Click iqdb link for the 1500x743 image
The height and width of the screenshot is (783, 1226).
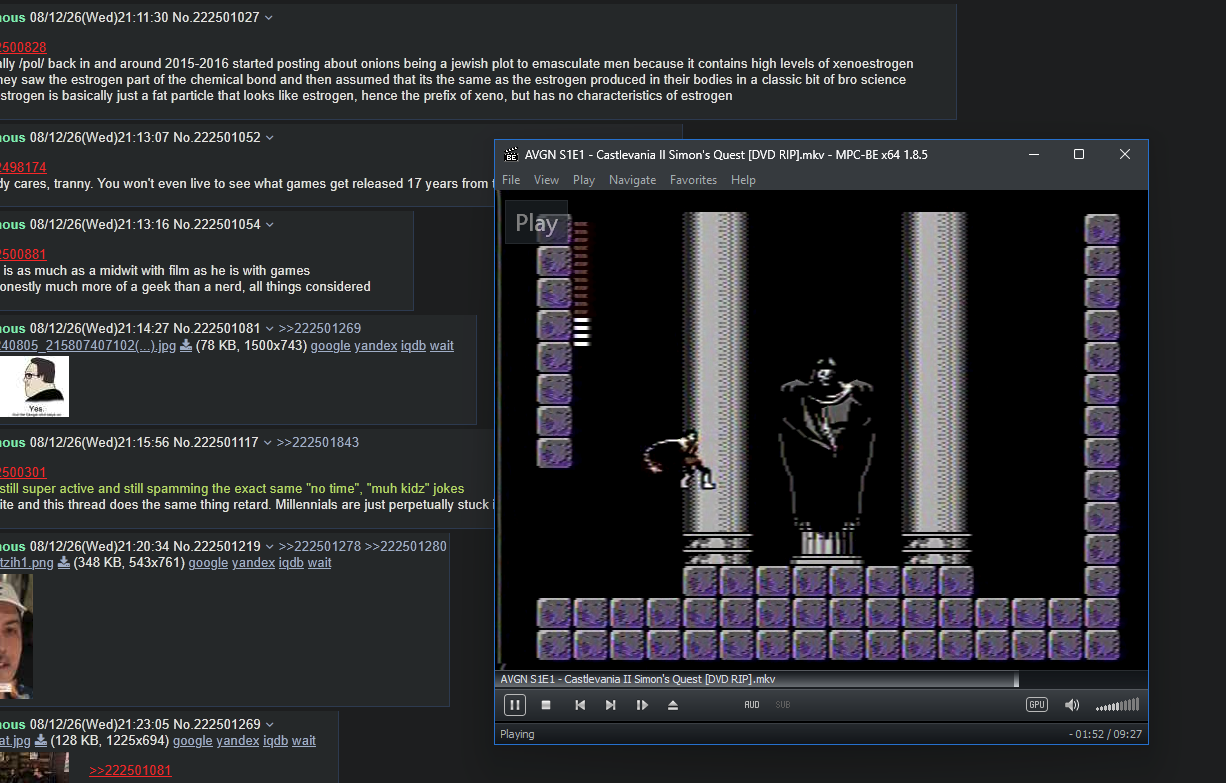(x=414, y=346)
